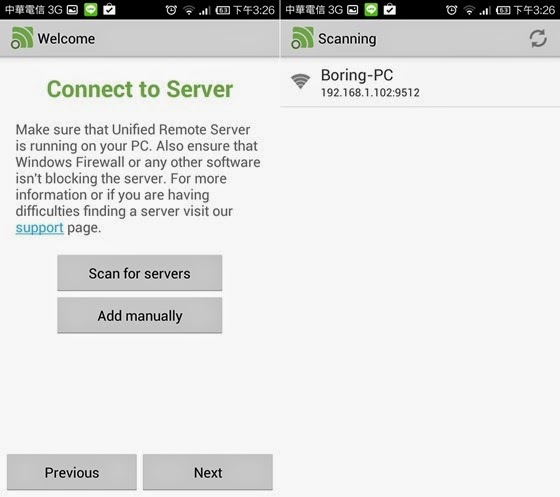560x497 pixels.
Task: Tap alarm clock icon in left status bar
Action: coord(171,10)
